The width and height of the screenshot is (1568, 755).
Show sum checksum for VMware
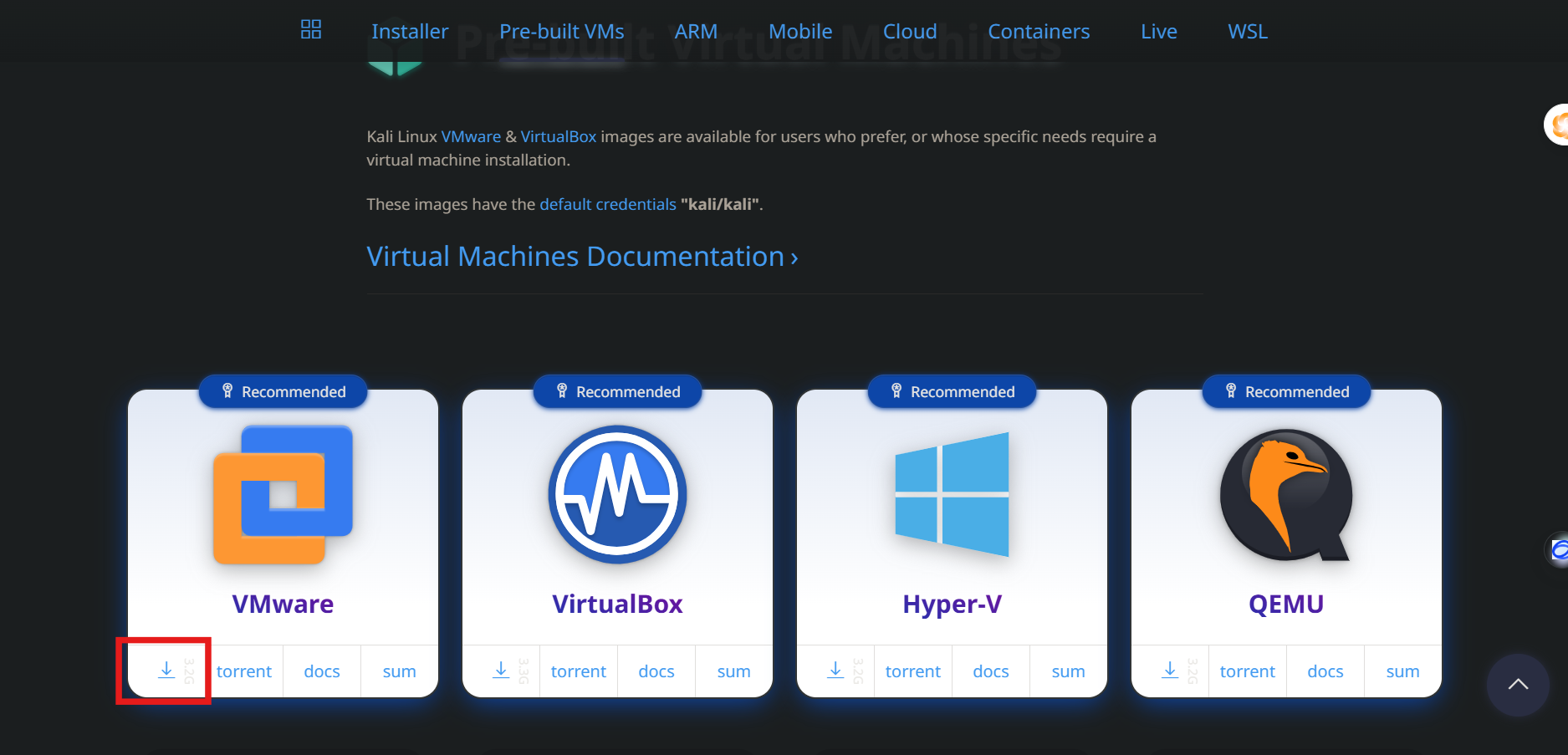400,671
